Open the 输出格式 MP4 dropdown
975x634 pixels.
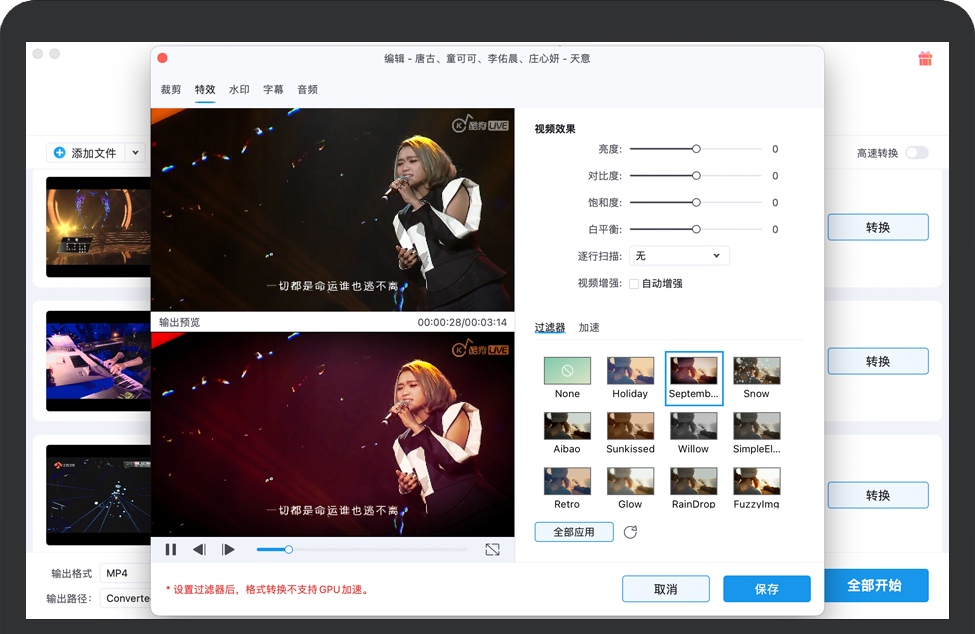click(x=126, y=573)
